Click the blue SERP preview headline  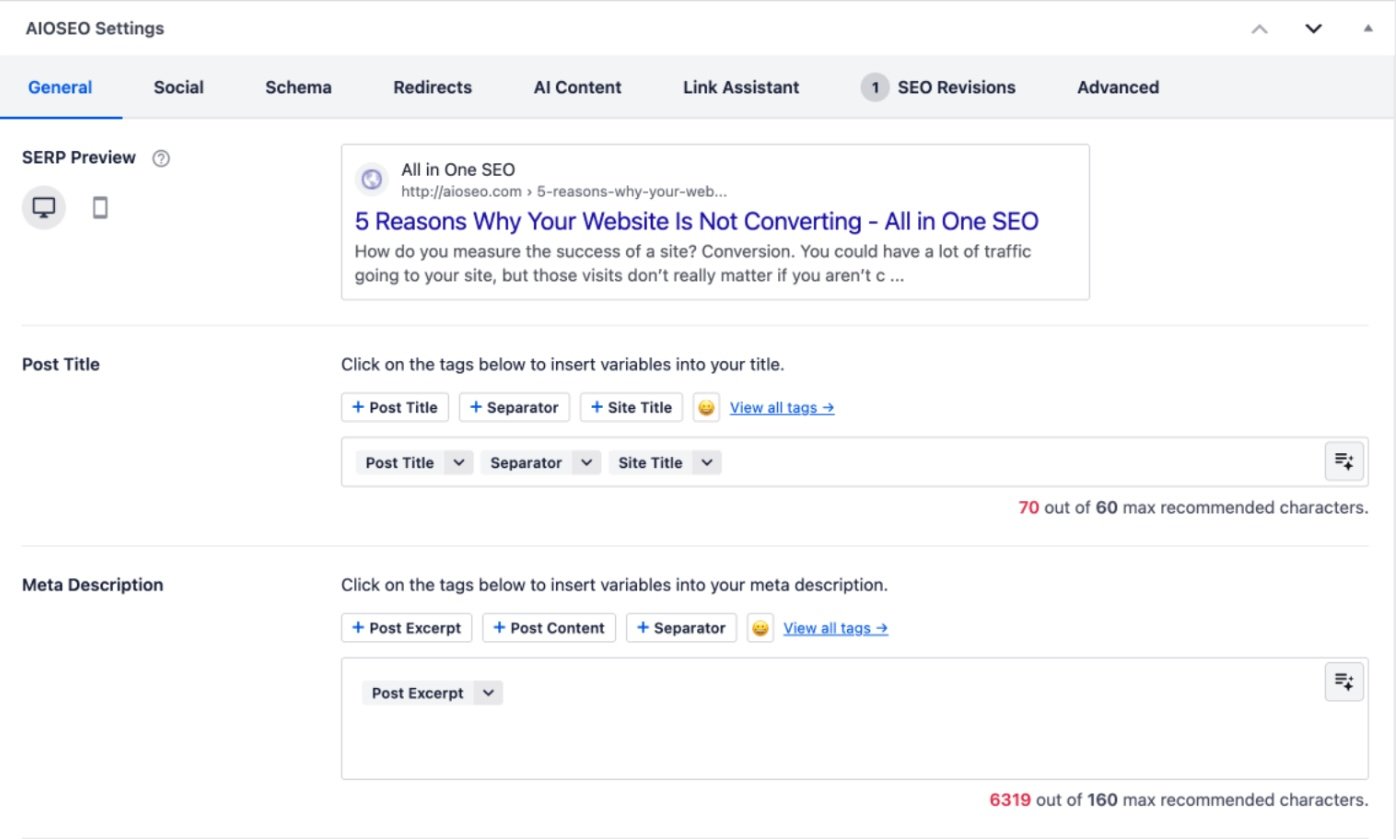pos(697,221)
